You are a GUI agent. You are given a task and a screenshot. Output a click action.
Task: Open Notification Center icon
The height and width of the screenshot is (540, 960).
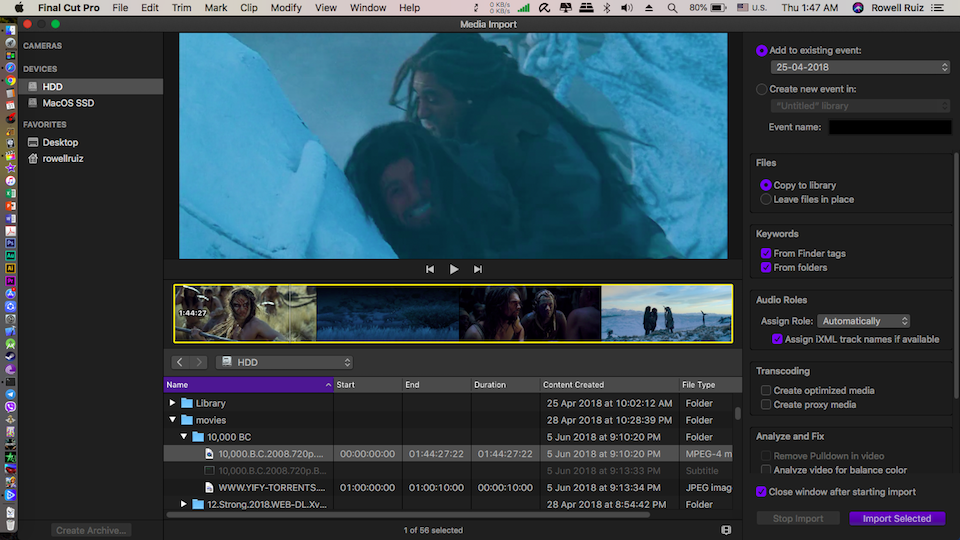[x=937, y=8]
